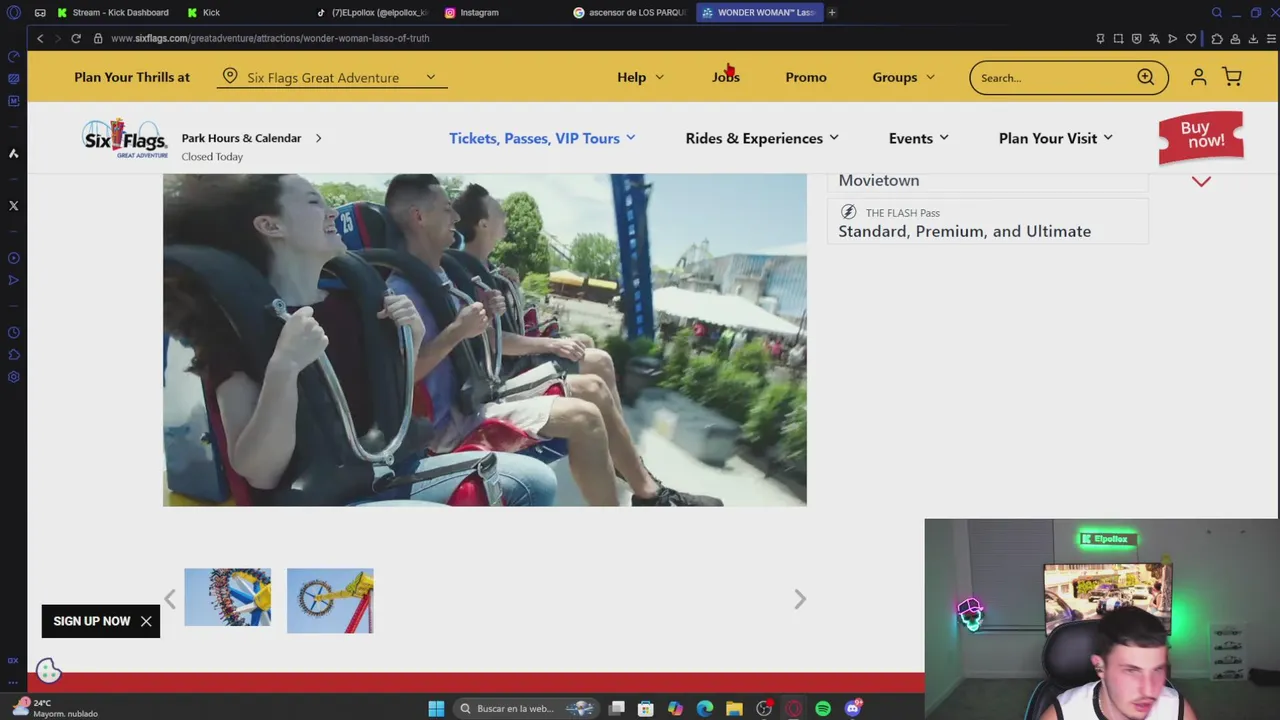The width and height of the screenshot is (1280, 720).
Task: Expand the Events menu
Action: click(918, 138)
